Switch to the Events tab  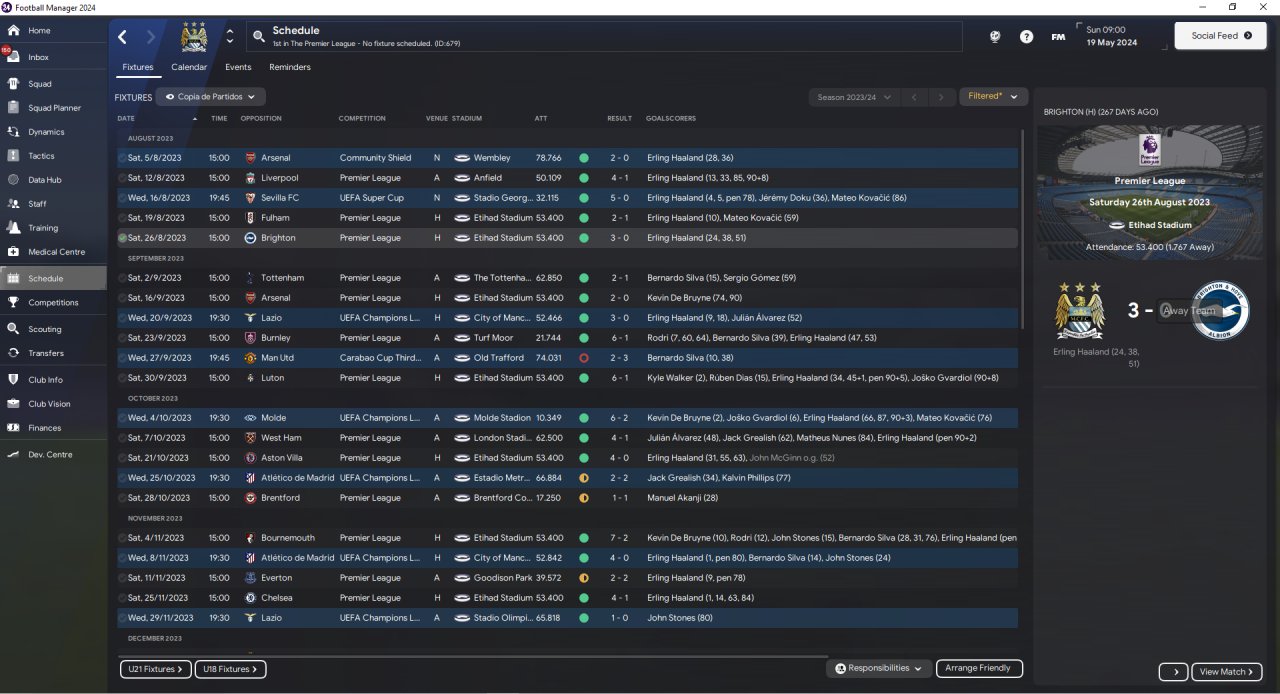pos(238,67)
